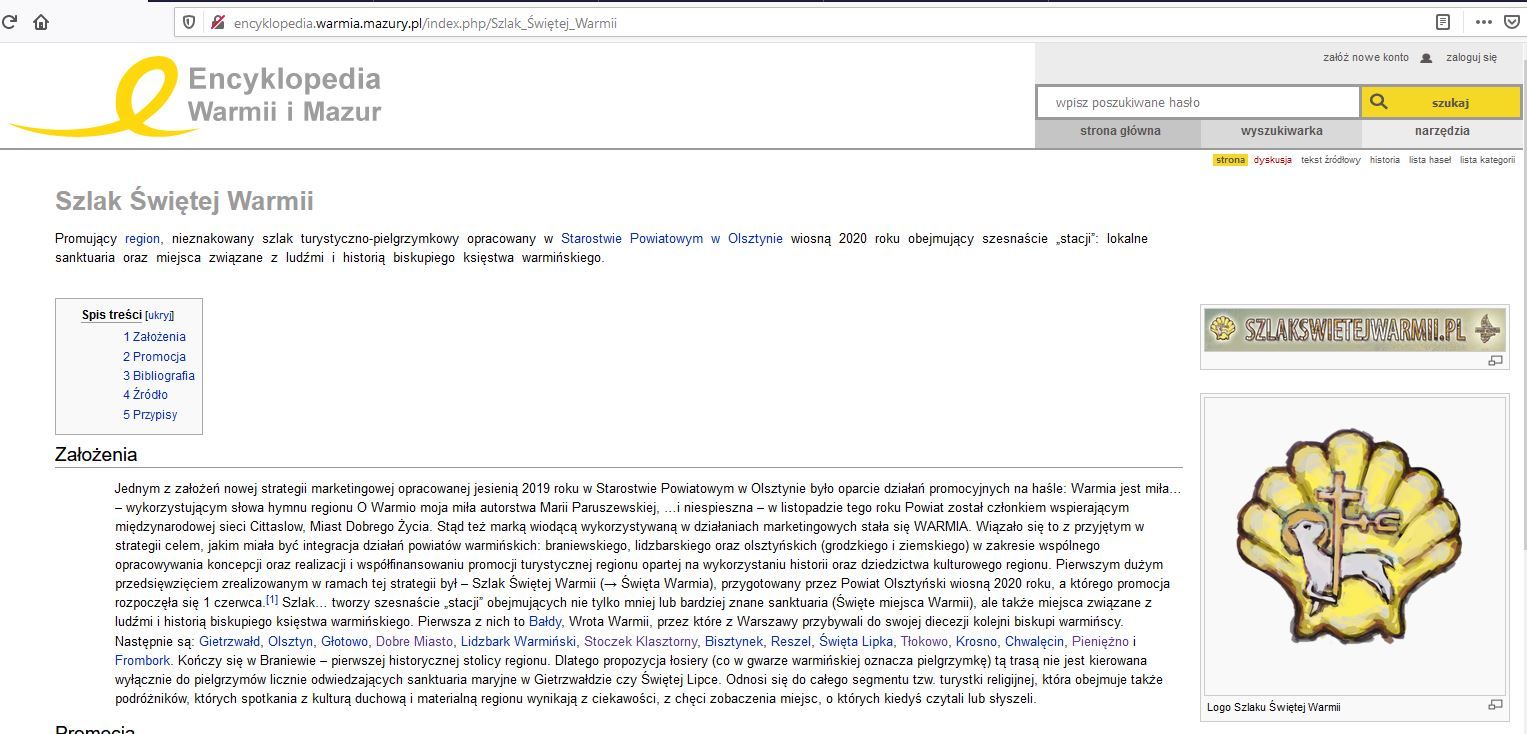The image size is (1527, 734).
Task: Click the browser home icon
Action: coord(41,22)
